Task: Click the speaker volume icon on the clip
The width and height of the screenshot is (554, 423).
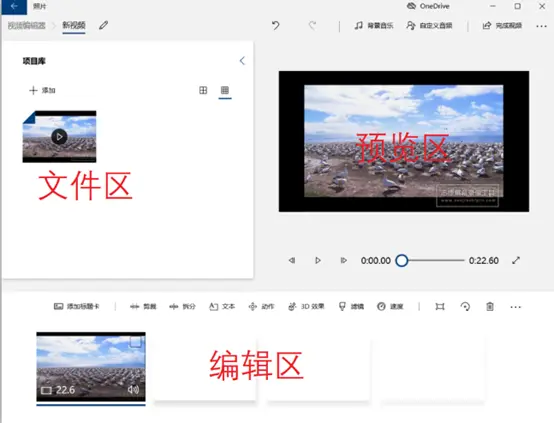Action: [133, 389]
